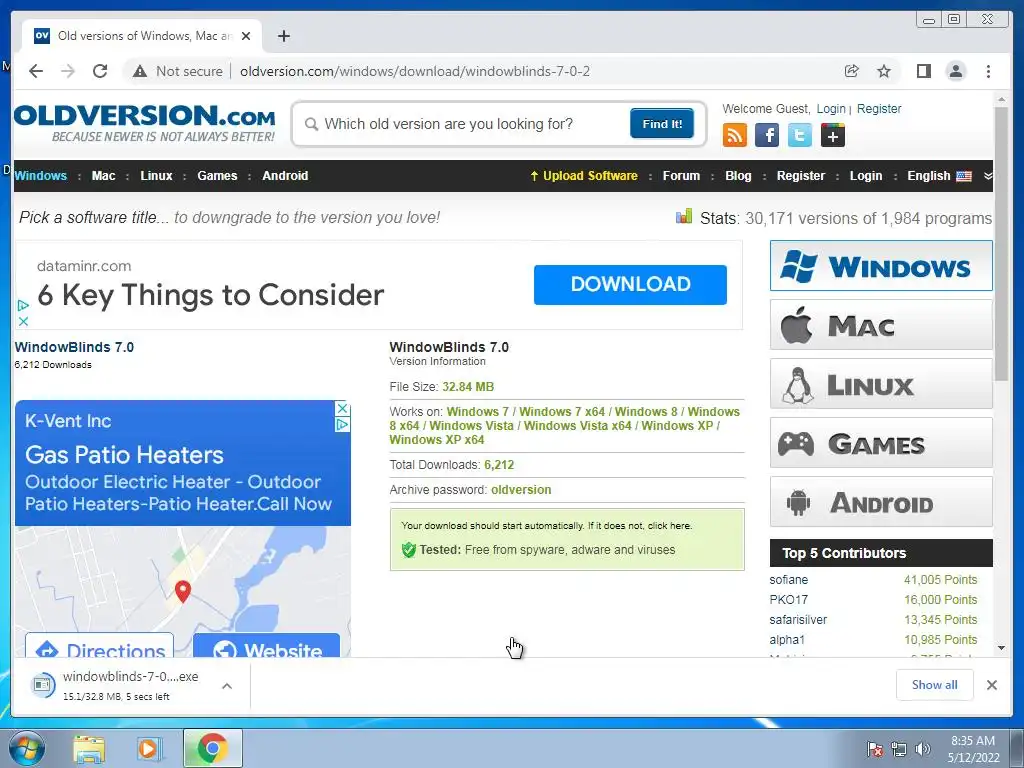Click the windowblinds-7-0 exe download item
The height and width of the screenshot is (768, 1024).
click(114, 685)
